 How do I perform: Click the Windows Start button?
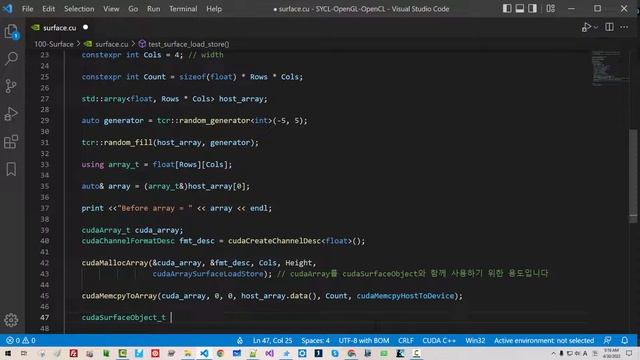(x=8, y=353)
